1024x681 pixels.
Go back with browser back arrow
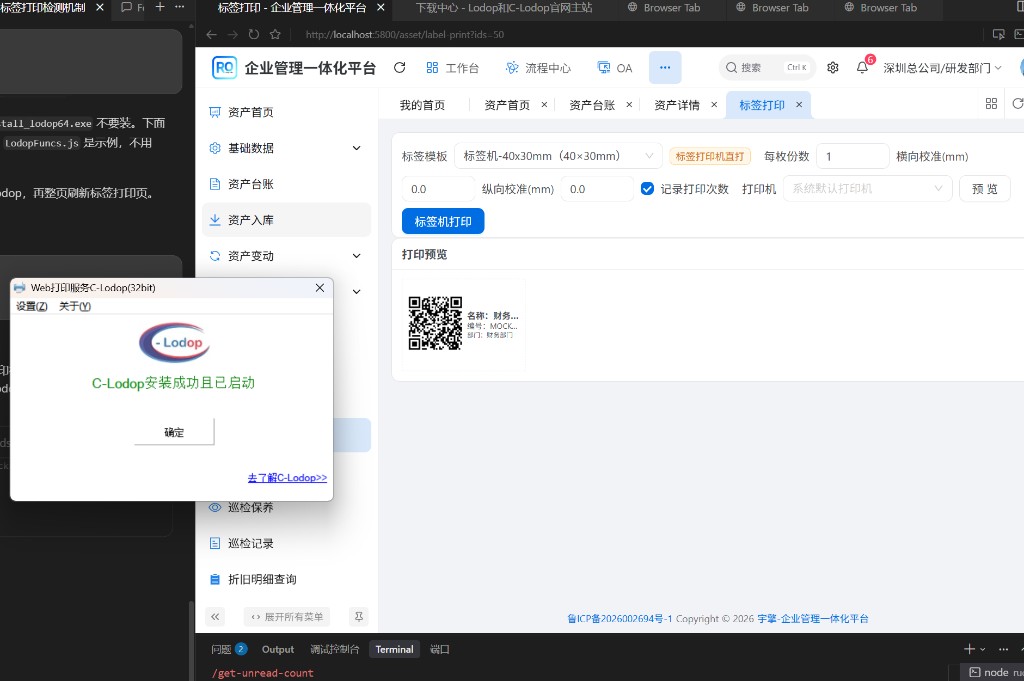[x=212, y=35]
